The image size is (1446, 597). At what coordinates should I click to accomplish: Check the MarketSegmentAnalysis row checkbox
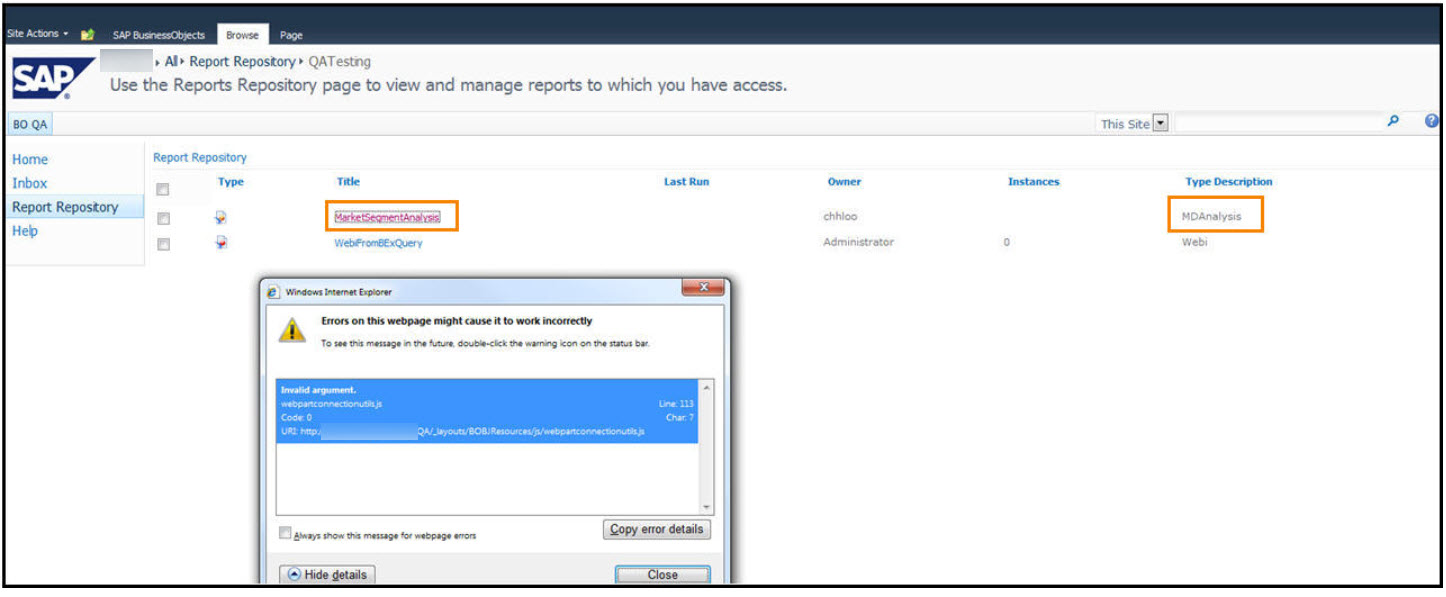click(x=163, y=218)
